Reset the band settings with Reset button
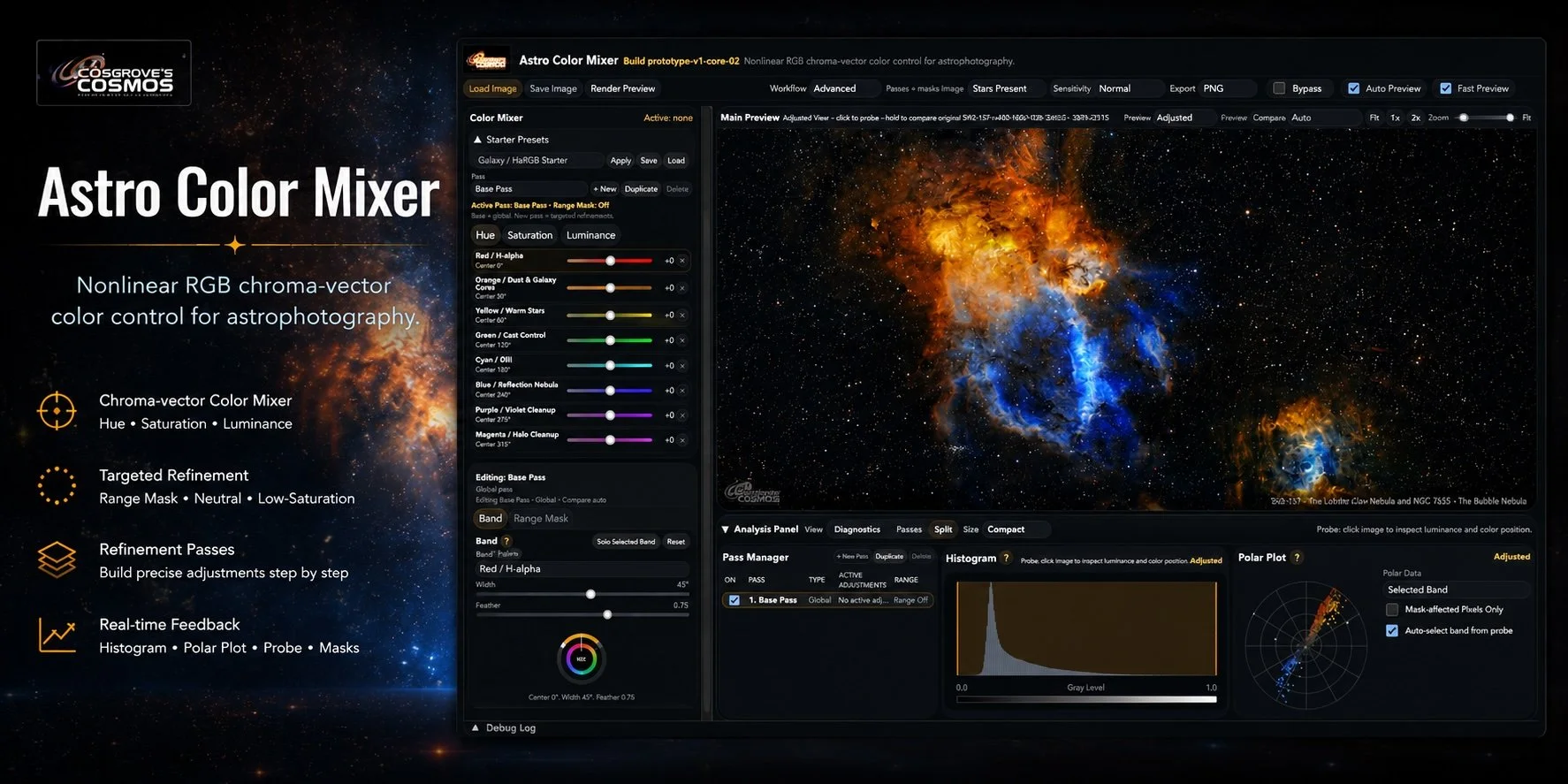The height and width of the screenshot is (784, 1568). (x=676, y=542)
